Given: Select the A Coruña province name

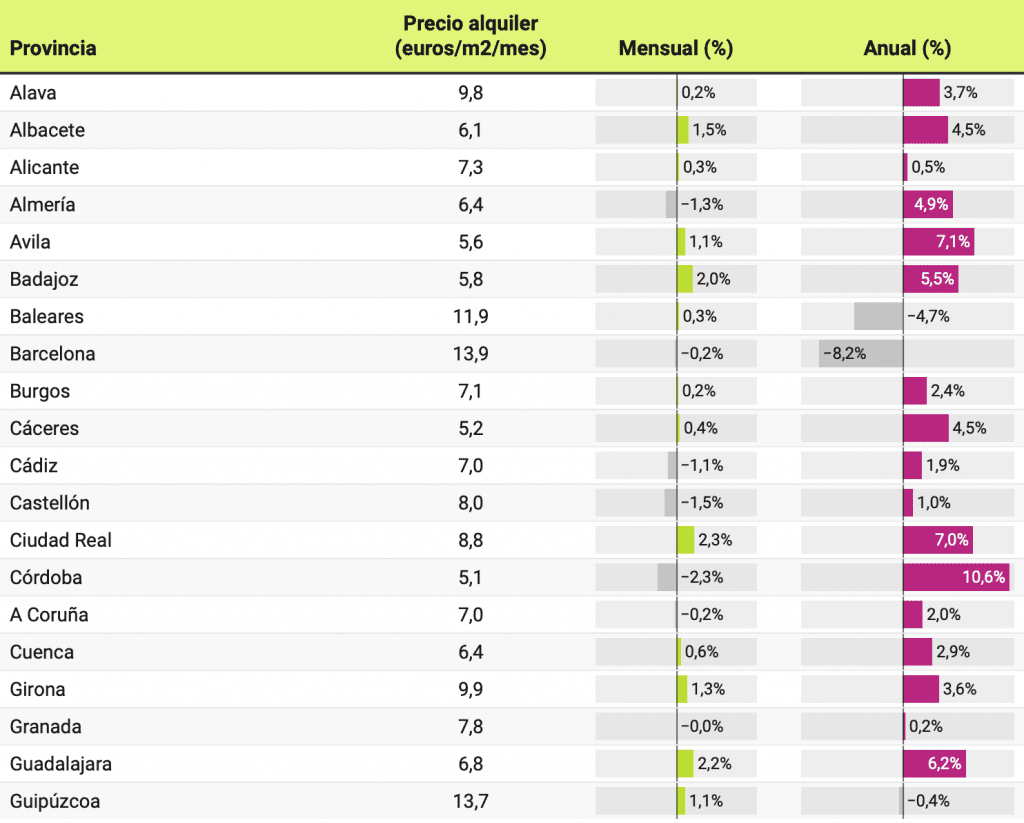Looking at the screenshot, I should pos(49,615).
